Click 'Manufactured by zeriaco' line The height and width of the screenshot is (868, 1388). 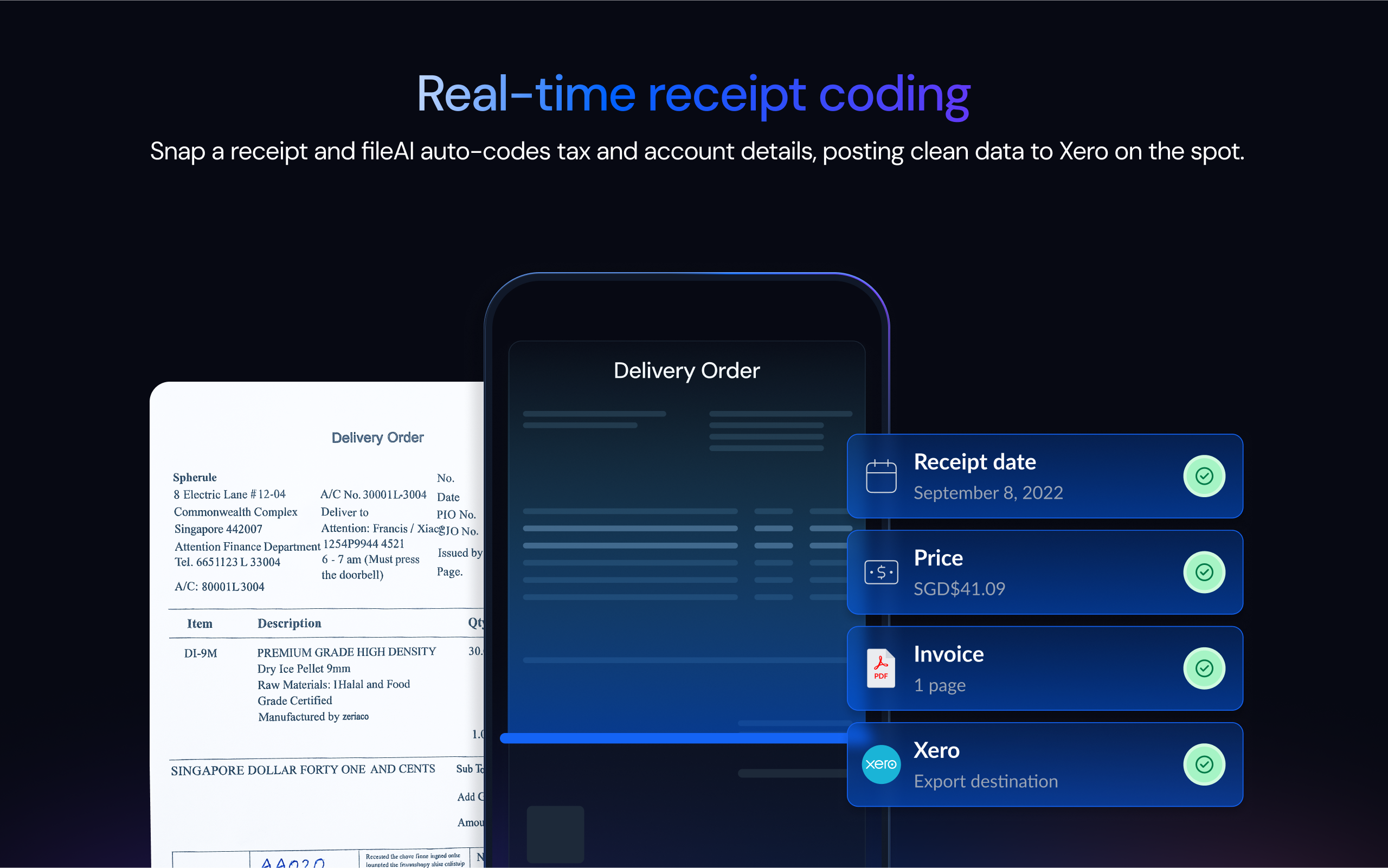coord(313,717)
